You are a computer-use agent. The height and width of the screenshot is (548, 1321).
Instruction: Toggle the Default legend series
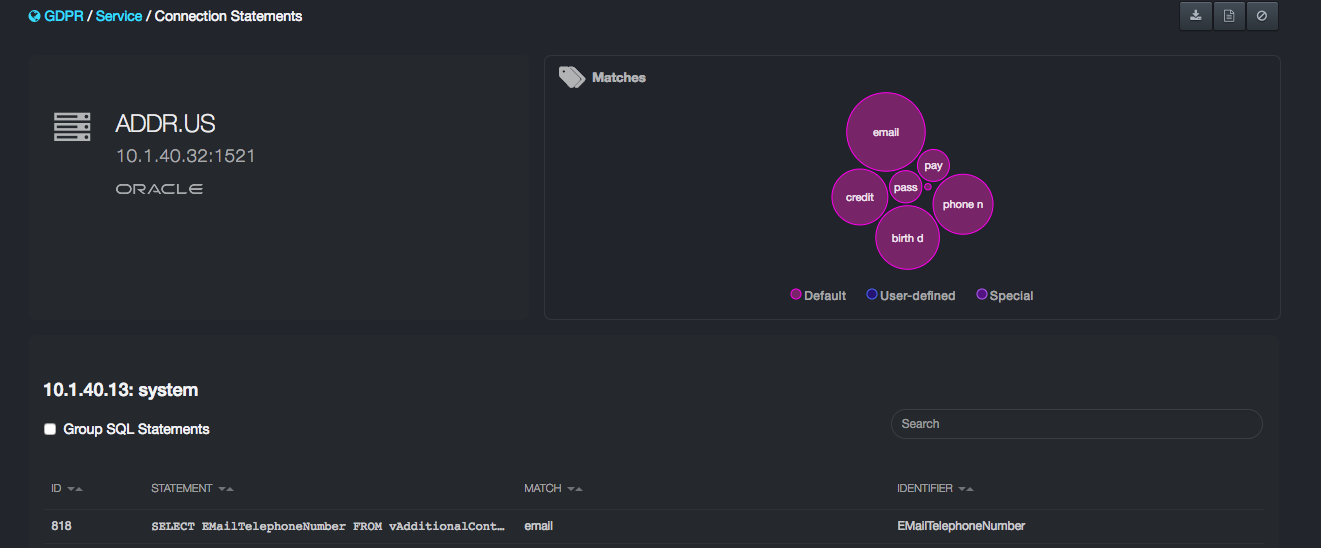(x=818, y=295)
